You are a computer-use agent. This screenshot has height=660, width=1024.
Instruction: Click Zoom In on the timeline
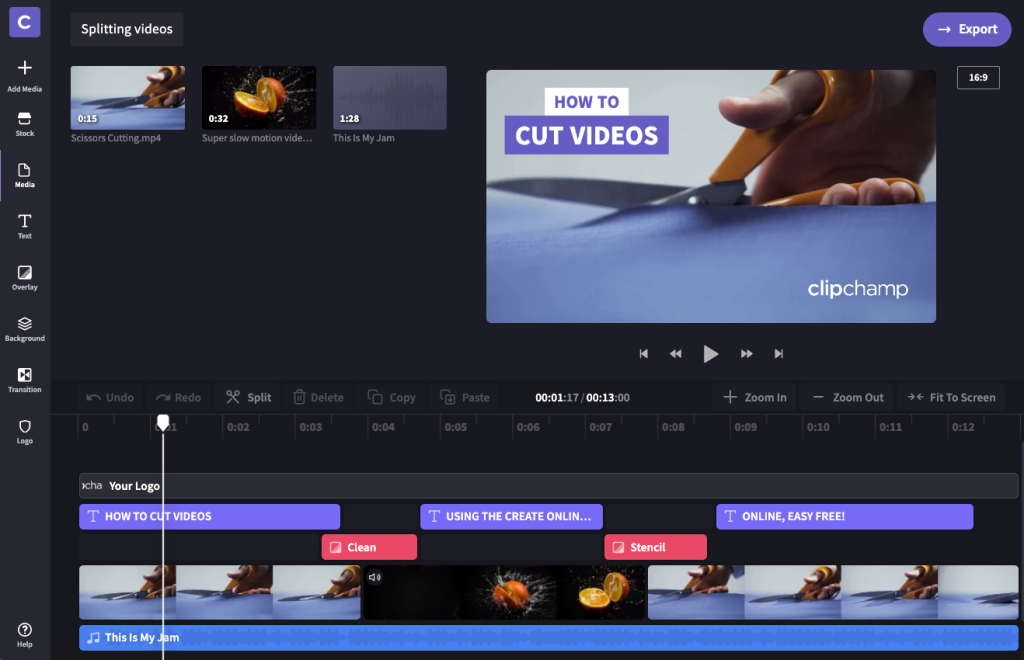(755, 397)
